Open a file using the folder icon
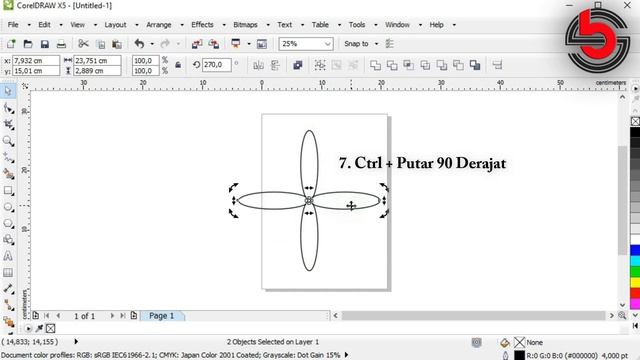The image size is (640, 360). (28, 44)
